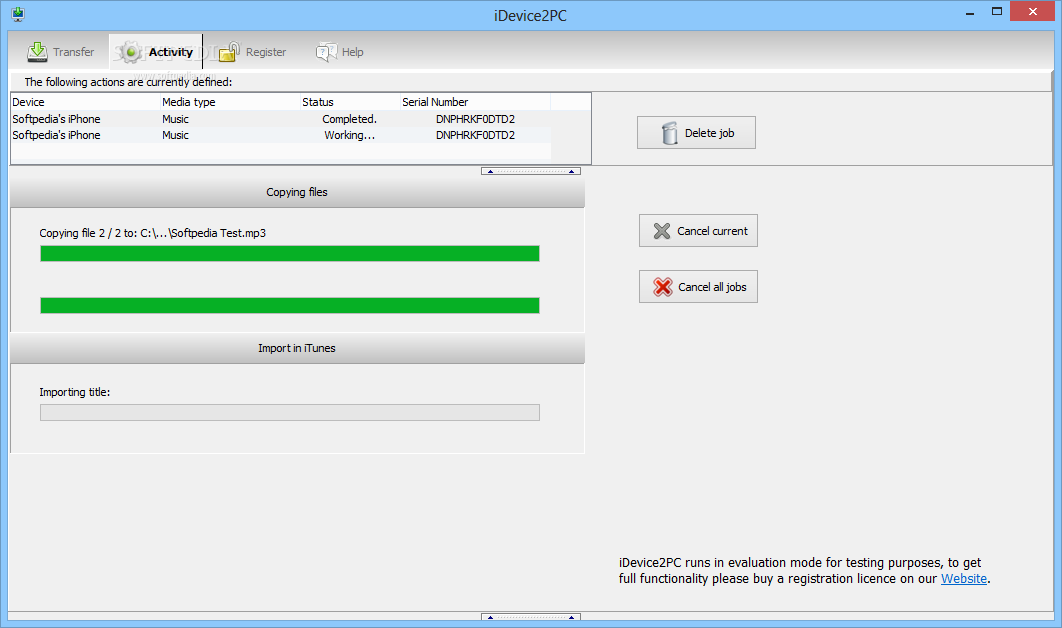This screenshot has height=628, width=1062.
Task: Click the 'Importing title:' label
Action: (75, 392)
